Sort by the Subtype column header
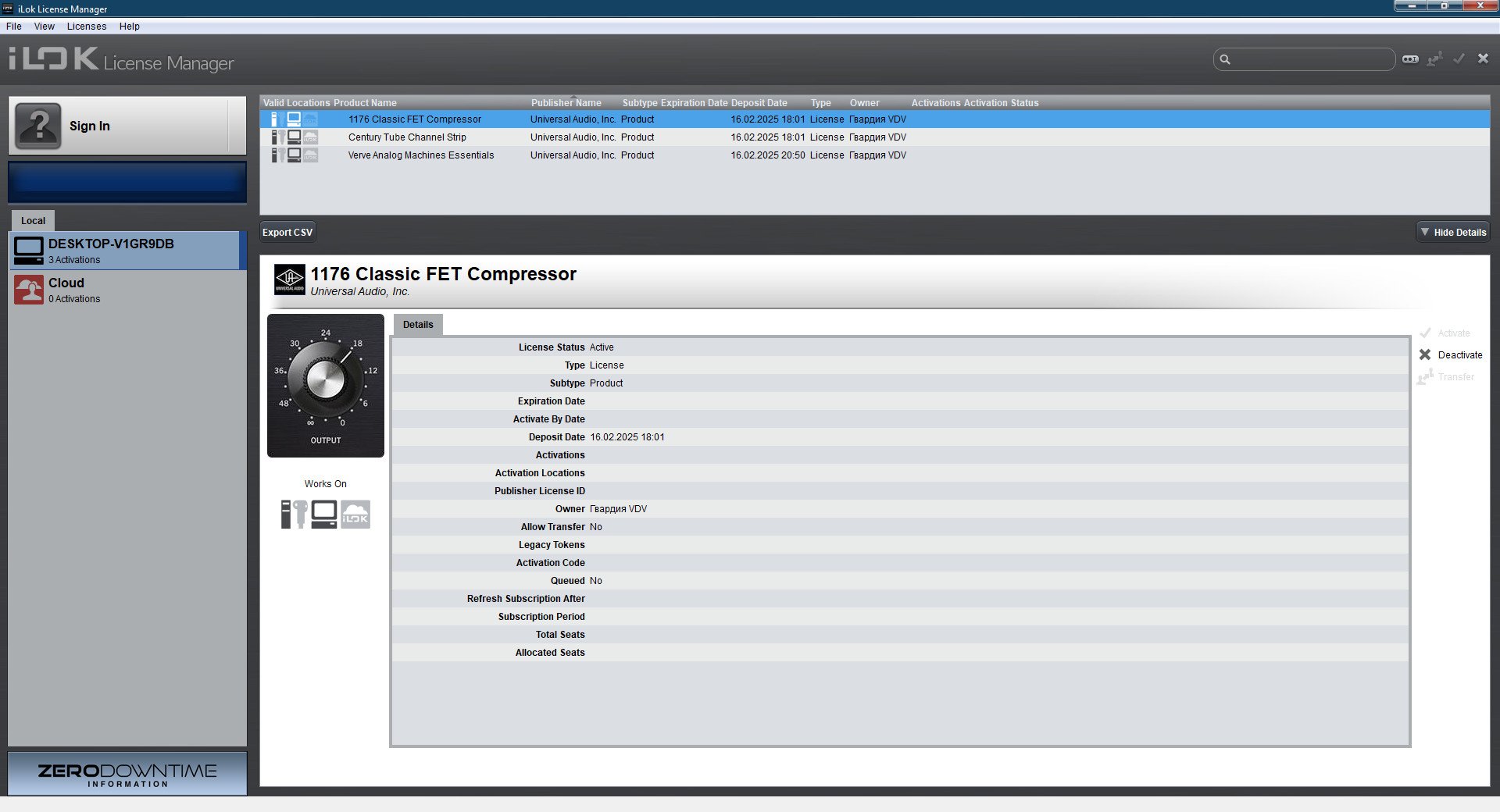 [x=640, y=103]
